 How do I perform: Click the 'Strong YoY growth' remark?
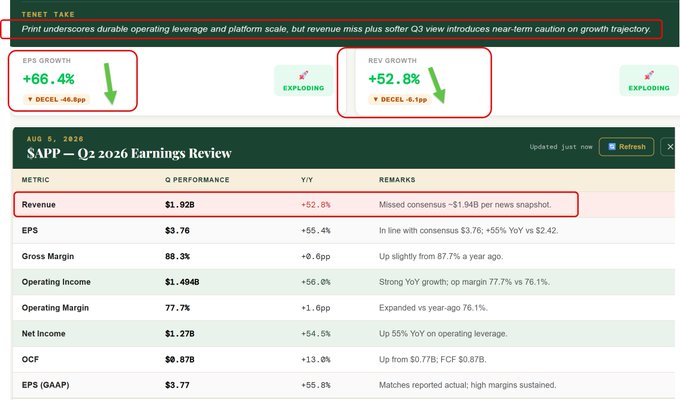464,282
